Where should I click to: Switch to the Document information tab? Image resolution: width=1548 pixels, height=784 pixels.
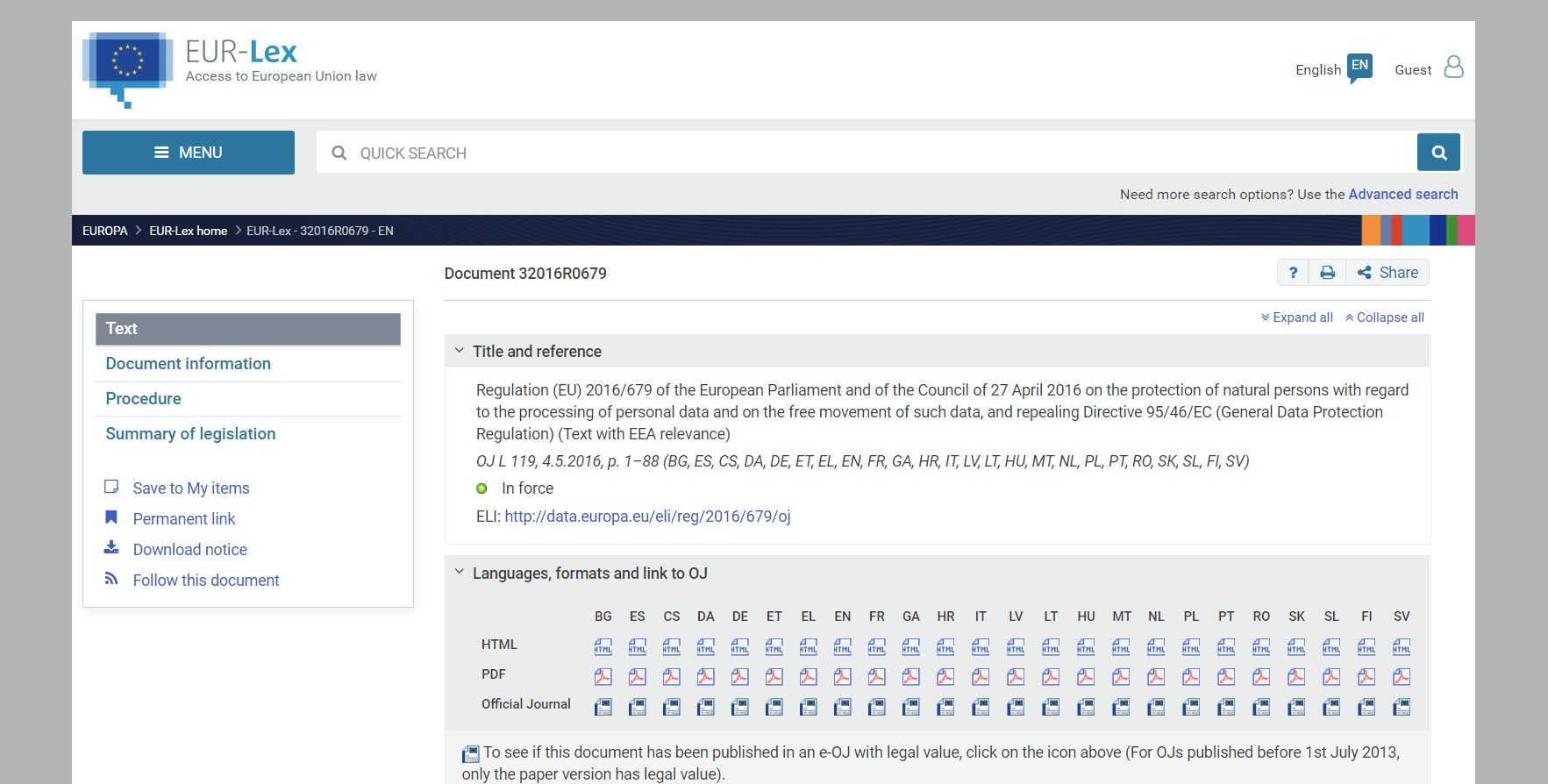pyautogui.click(x=188, y=364)
